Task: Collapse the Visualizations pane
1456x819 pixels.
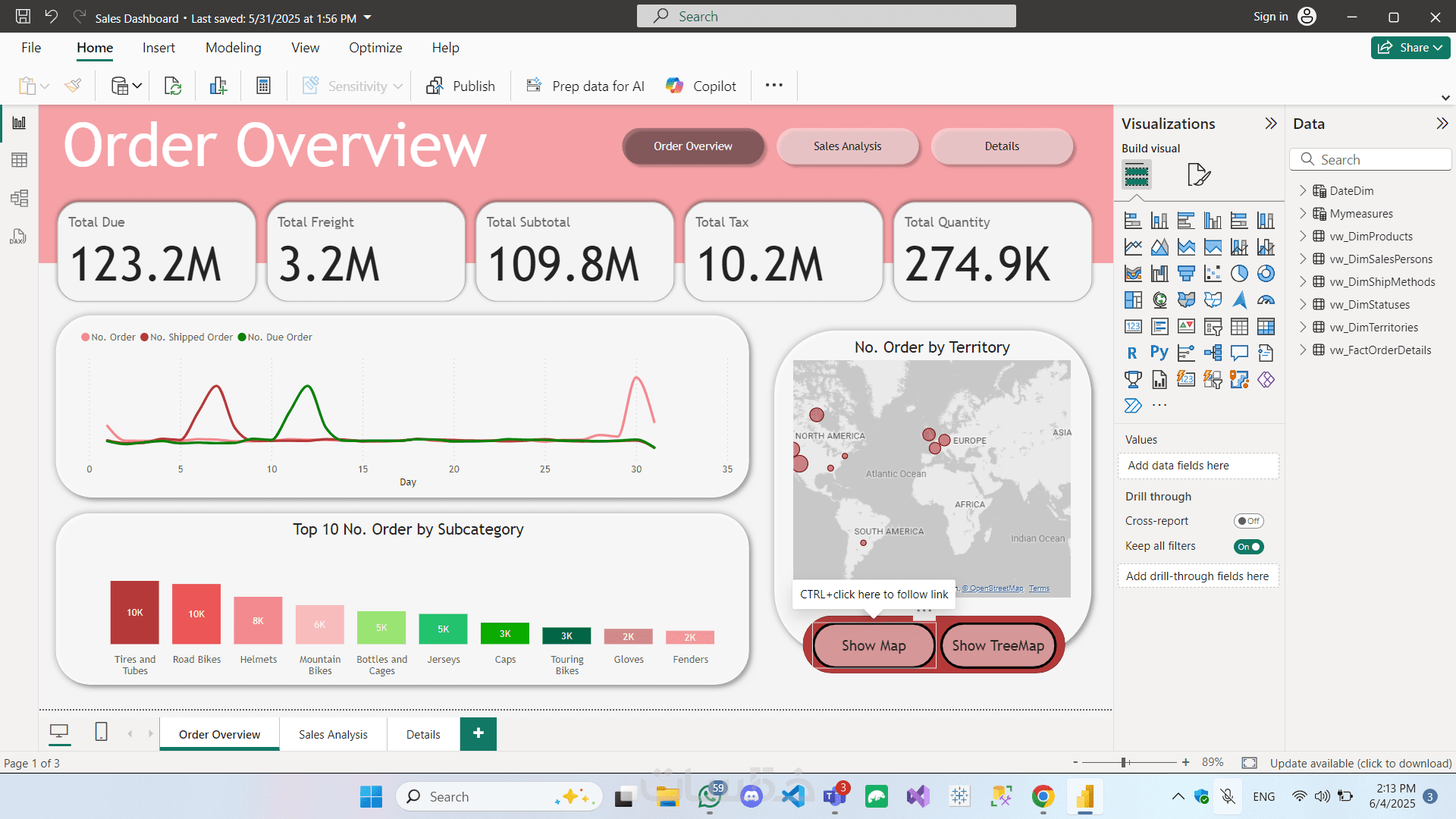Action: coord(1271,124)
